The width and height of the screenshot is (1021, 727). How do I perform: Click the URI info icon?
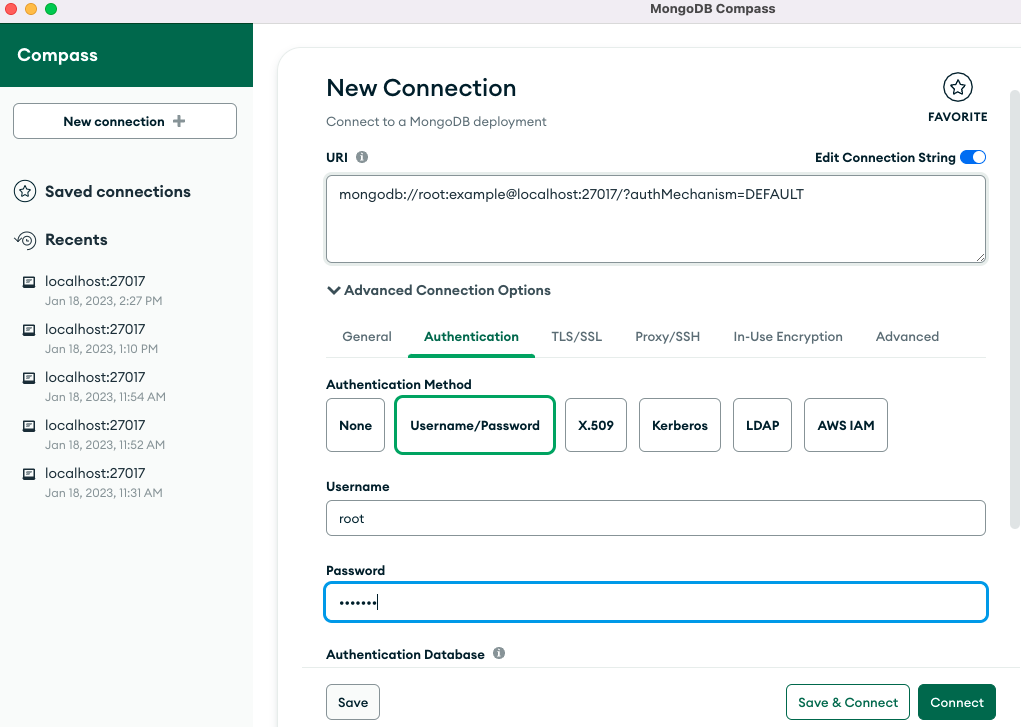[362, 157]
